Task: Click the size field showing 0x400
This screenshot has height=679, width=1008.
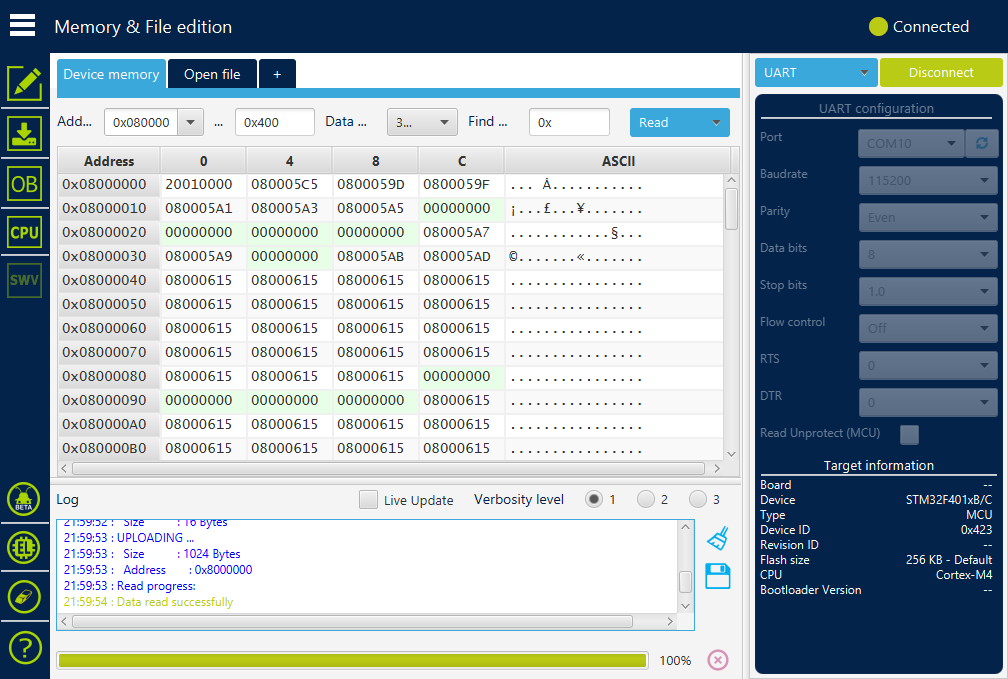Action: pos(275,122)
